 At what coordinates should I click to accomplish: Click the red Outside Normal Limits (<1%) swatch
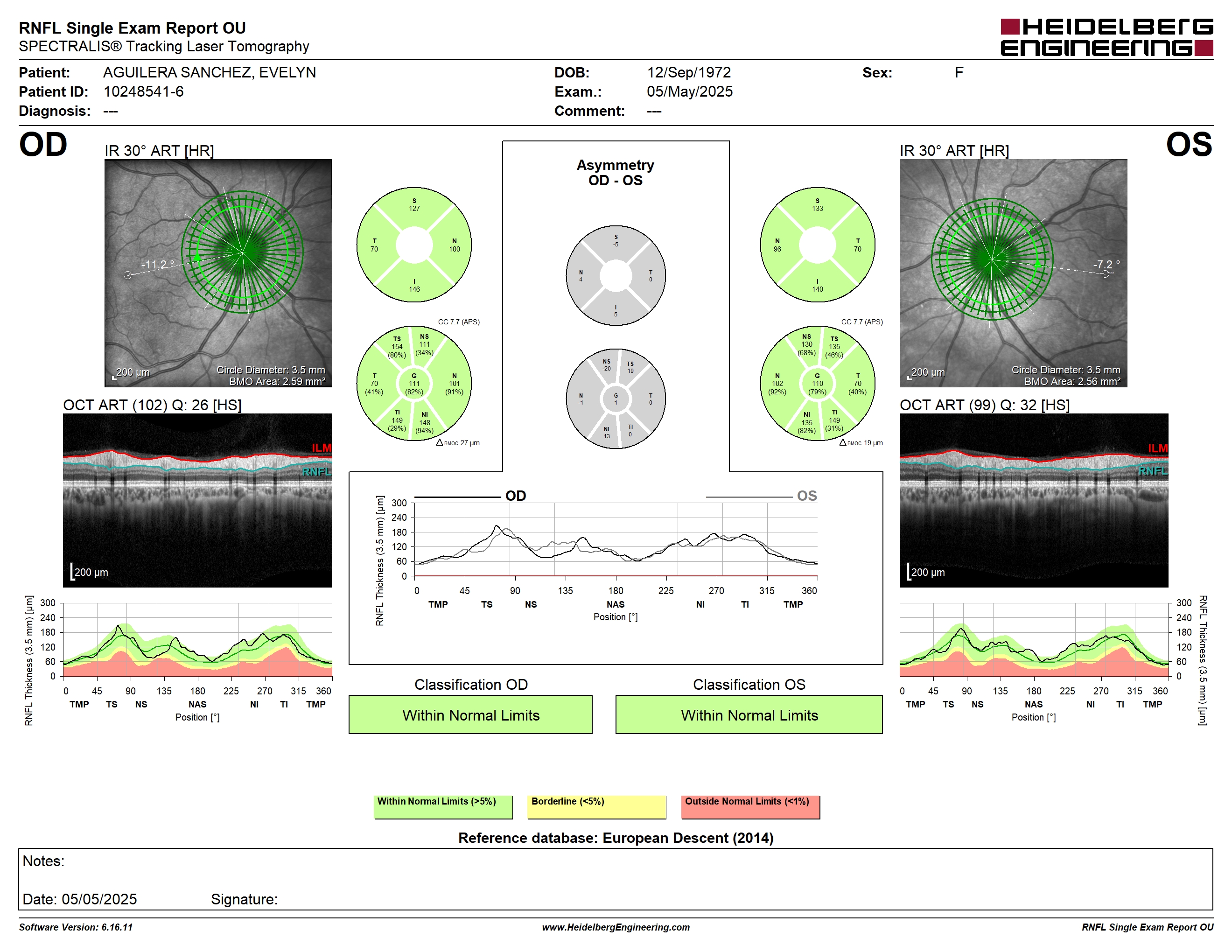point(750,807)
